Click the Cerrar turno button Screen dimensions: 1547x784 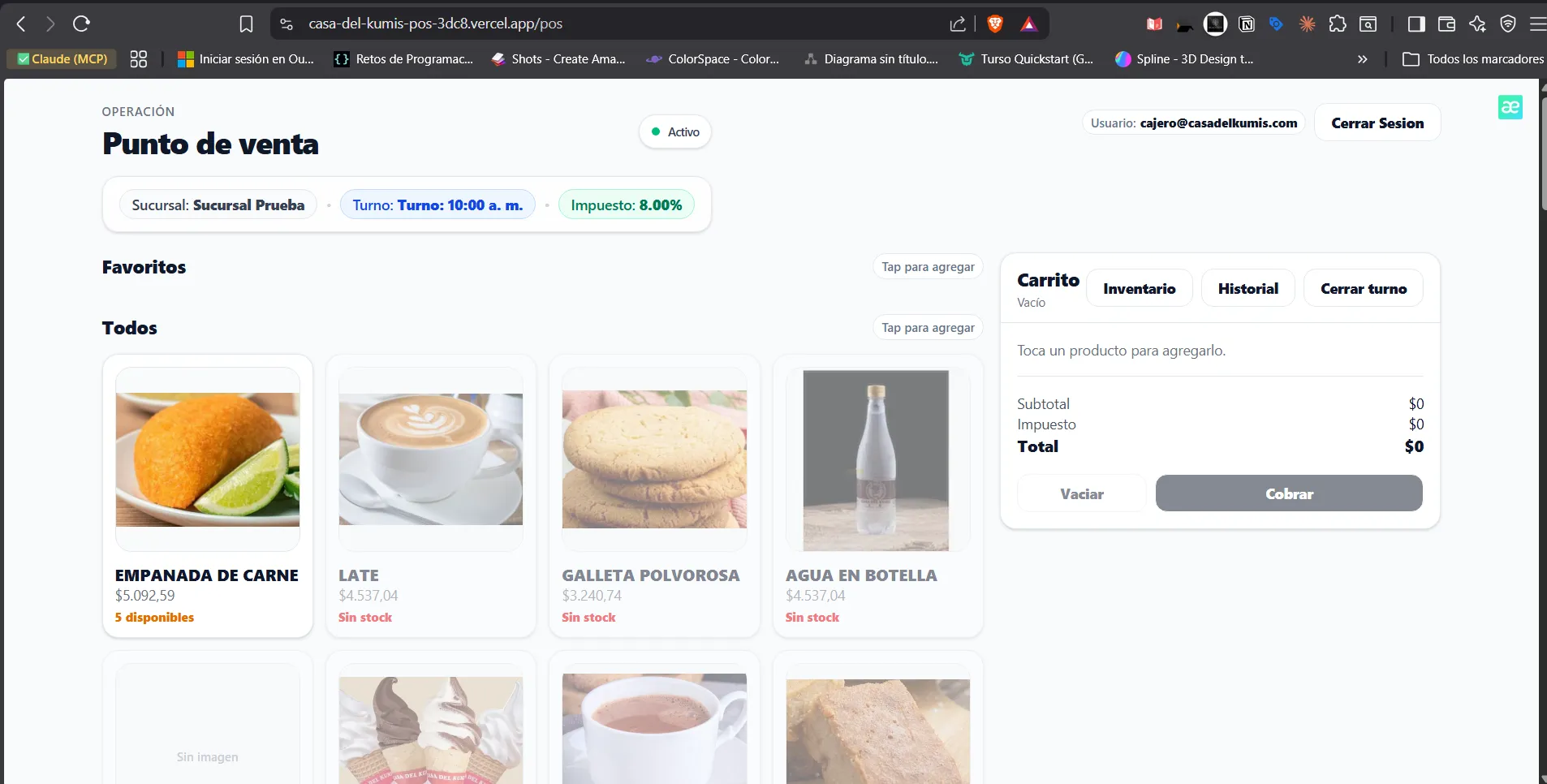point(1364,288)
